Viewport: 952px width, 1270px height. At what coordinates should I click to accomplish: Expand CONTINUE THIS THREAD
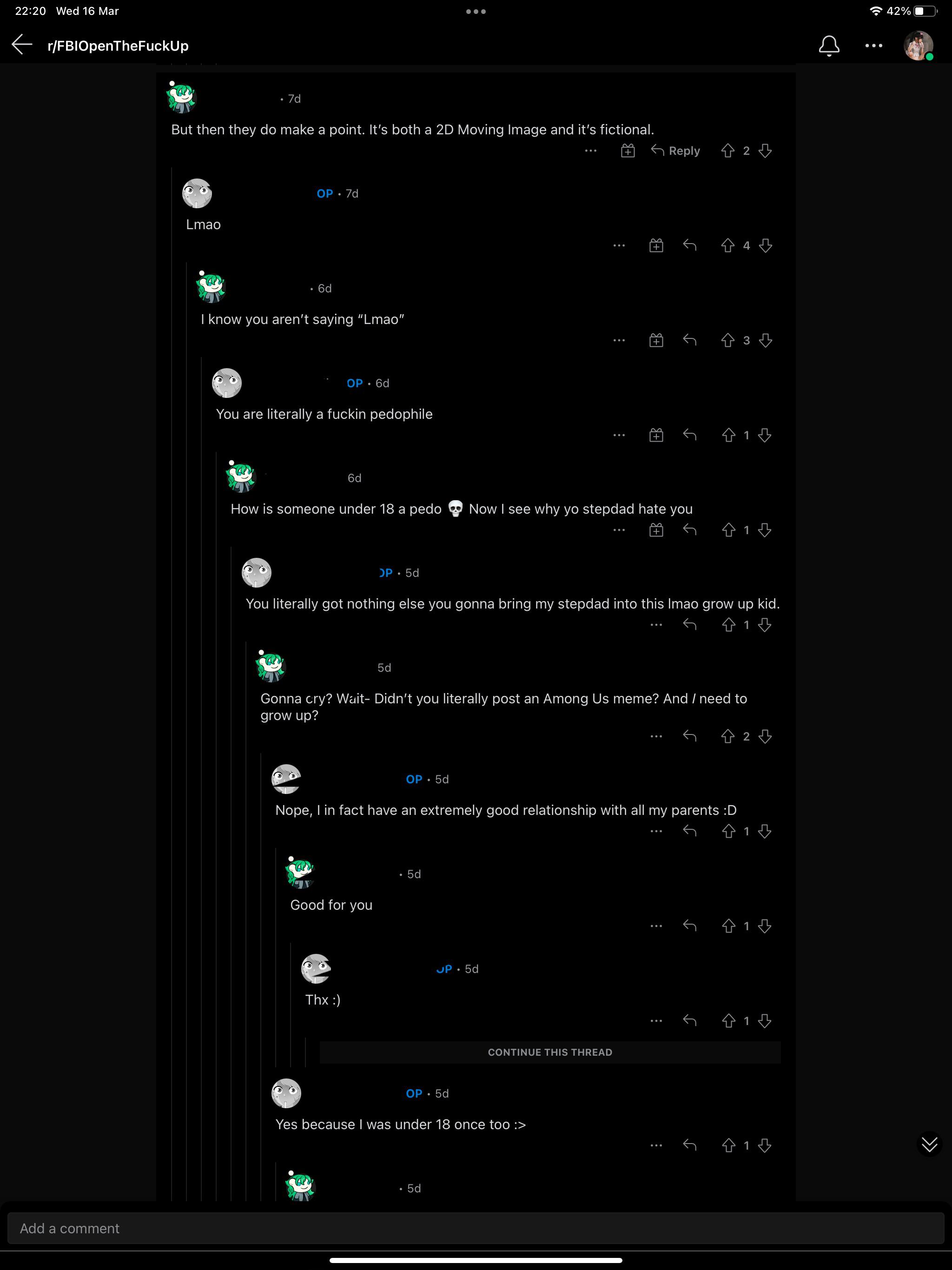(x=550, y=1052)
